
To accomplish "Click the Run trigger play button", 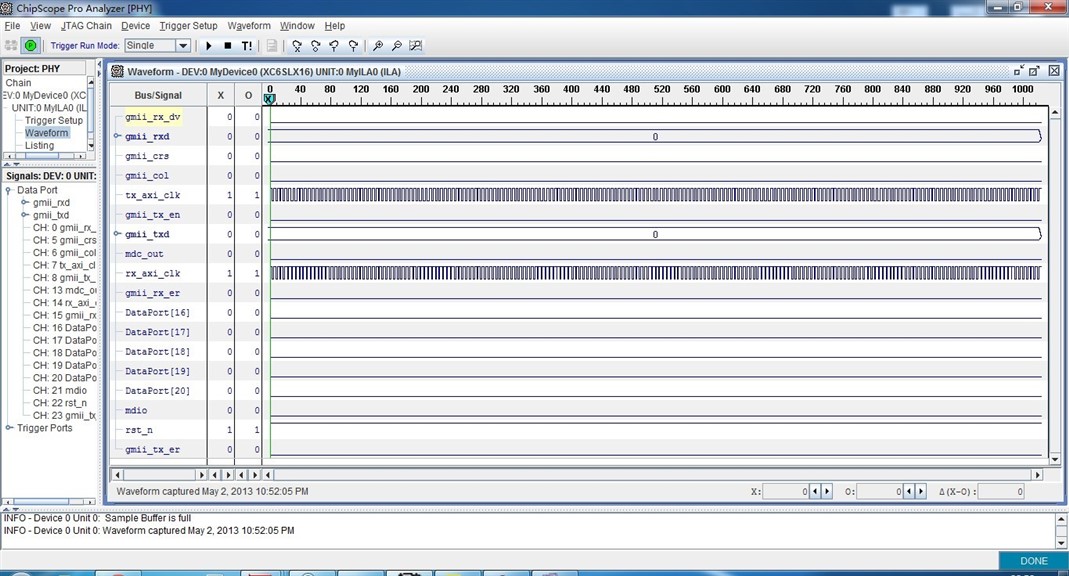I will [x=209, y=46].
